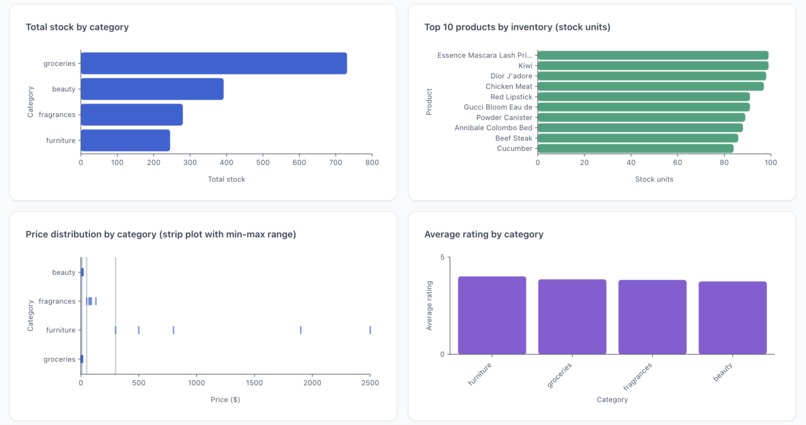Click the beauty bar in Average rating chart

(x=732, y=318)
